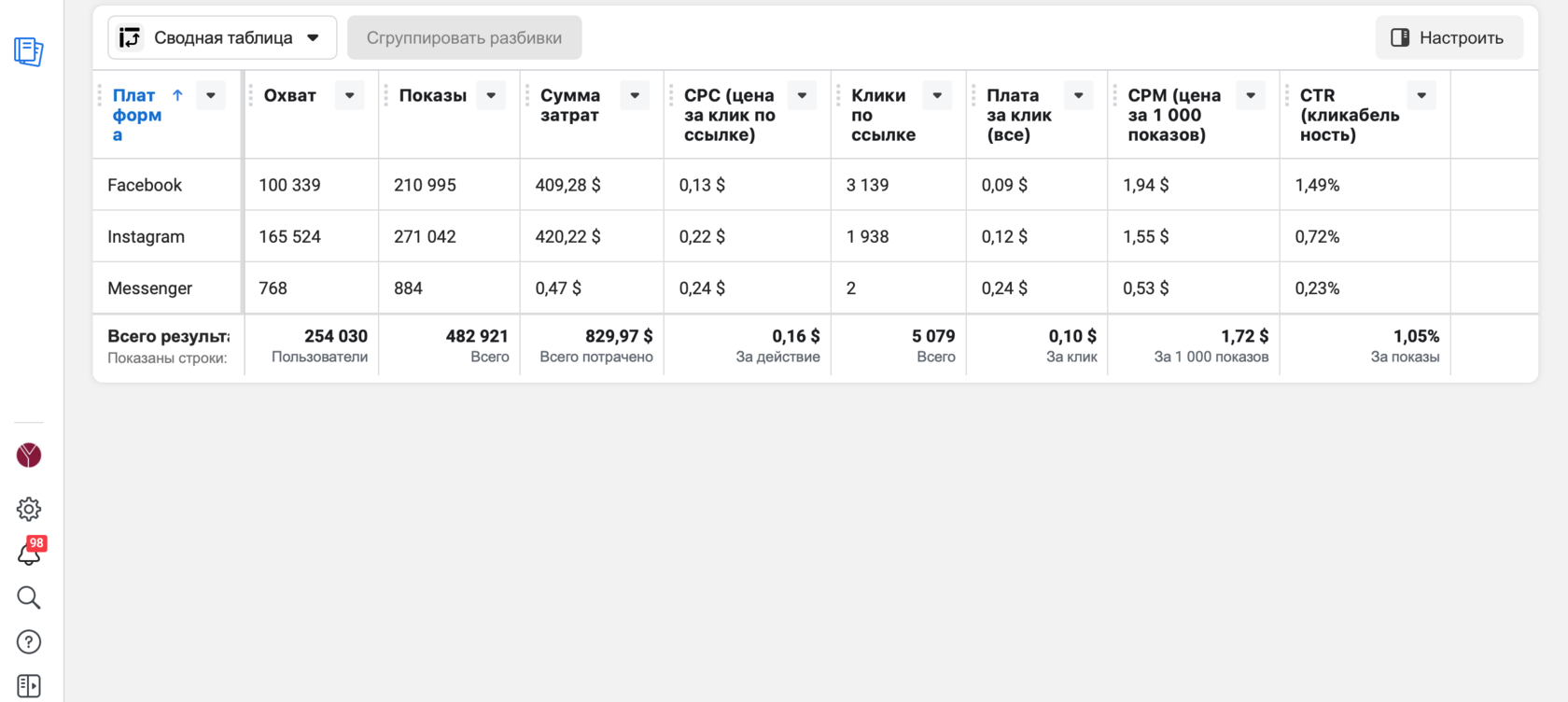Sort by Платформа ascending arrow
This screenshot has height=702, width=1568.
coord(177,95)
